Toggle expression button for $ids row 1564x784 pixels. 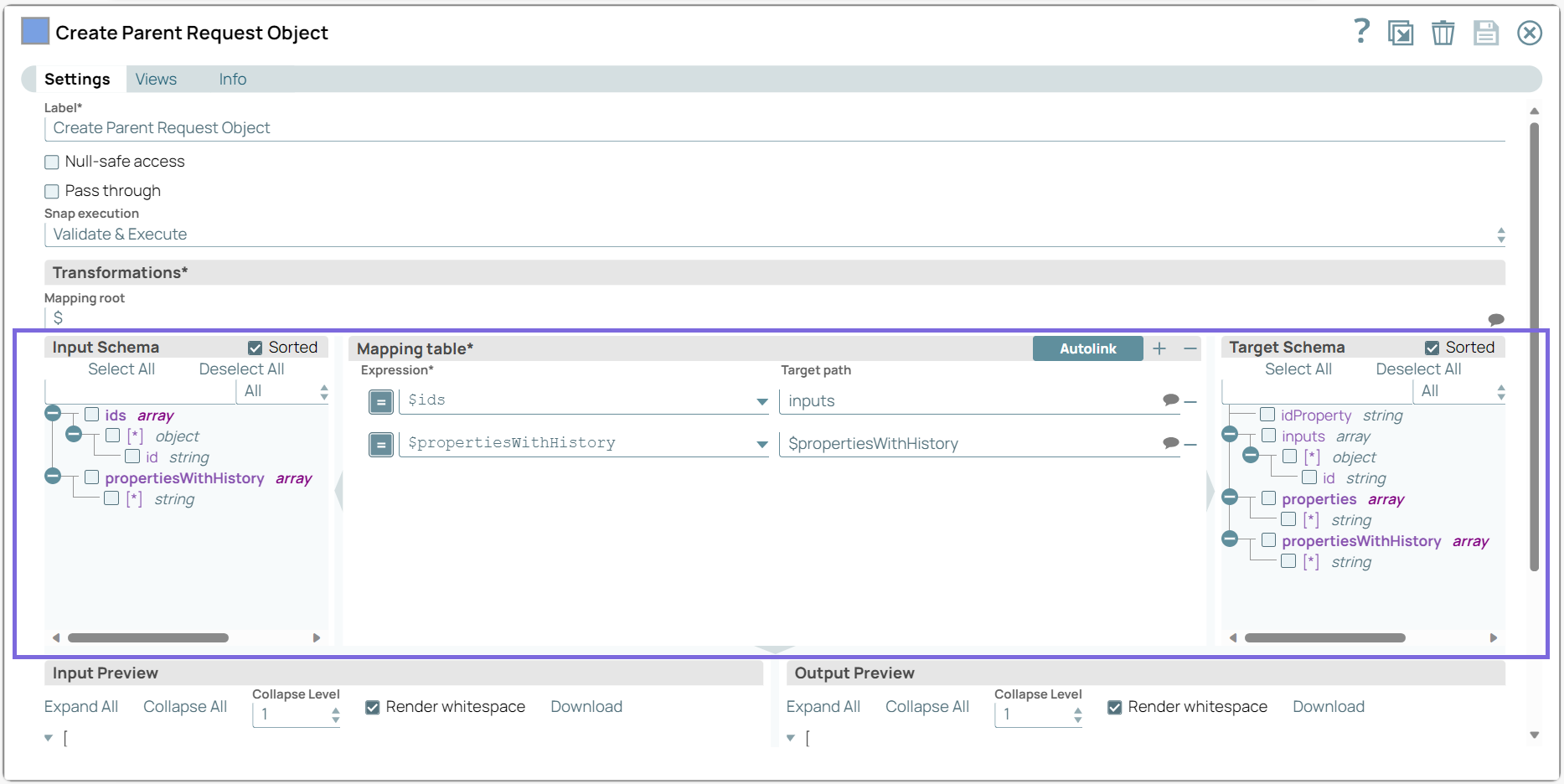point(381,402)
